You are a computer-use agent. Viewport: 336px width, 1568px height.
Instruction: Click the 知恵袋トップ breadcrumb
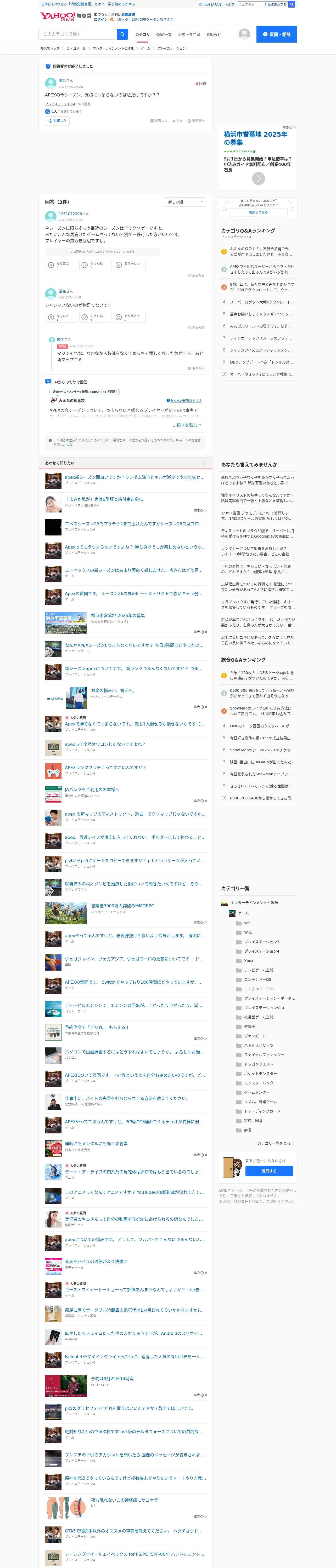pyautogui.click(x=50, y=48)
